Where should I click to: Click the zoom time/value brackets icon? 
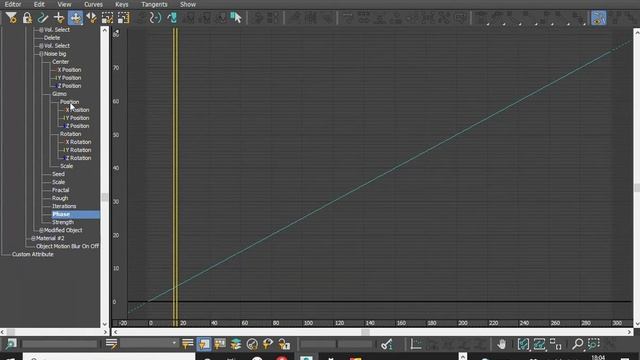click(x=556, y=344)
